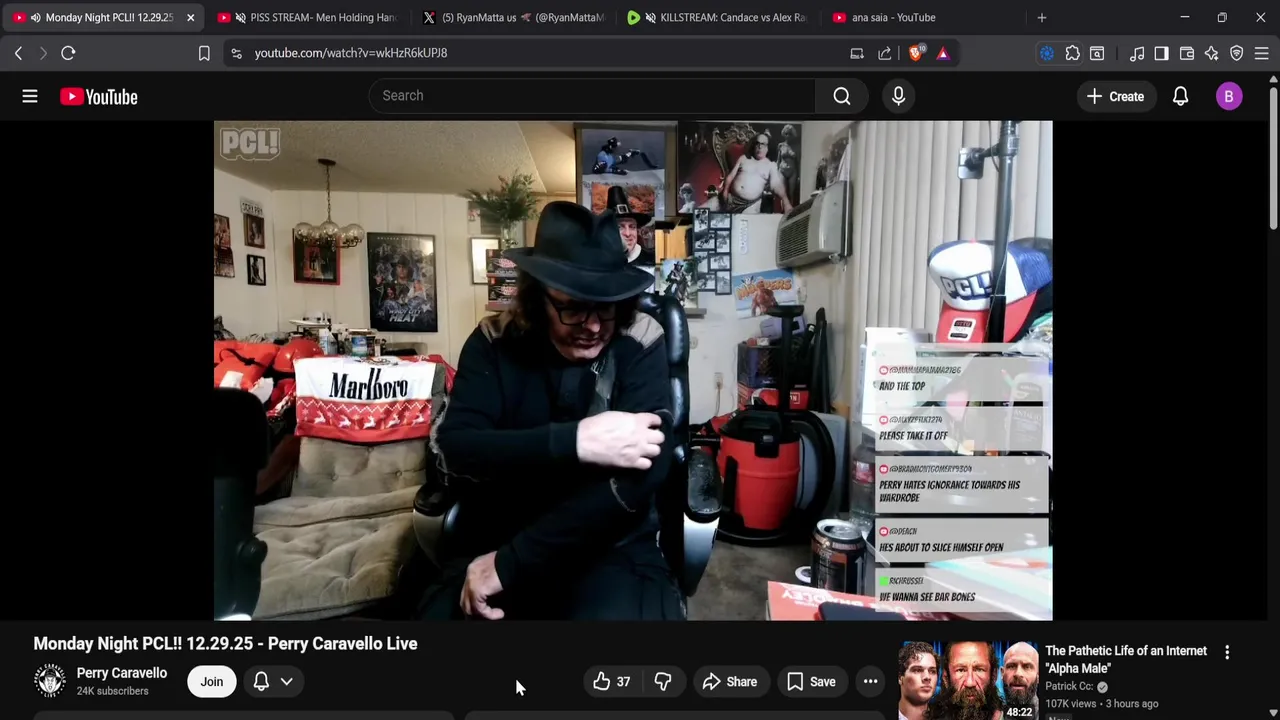Open the media control music note
The width and height of the screenshot is (1280, 720).
click(1137, 53)
